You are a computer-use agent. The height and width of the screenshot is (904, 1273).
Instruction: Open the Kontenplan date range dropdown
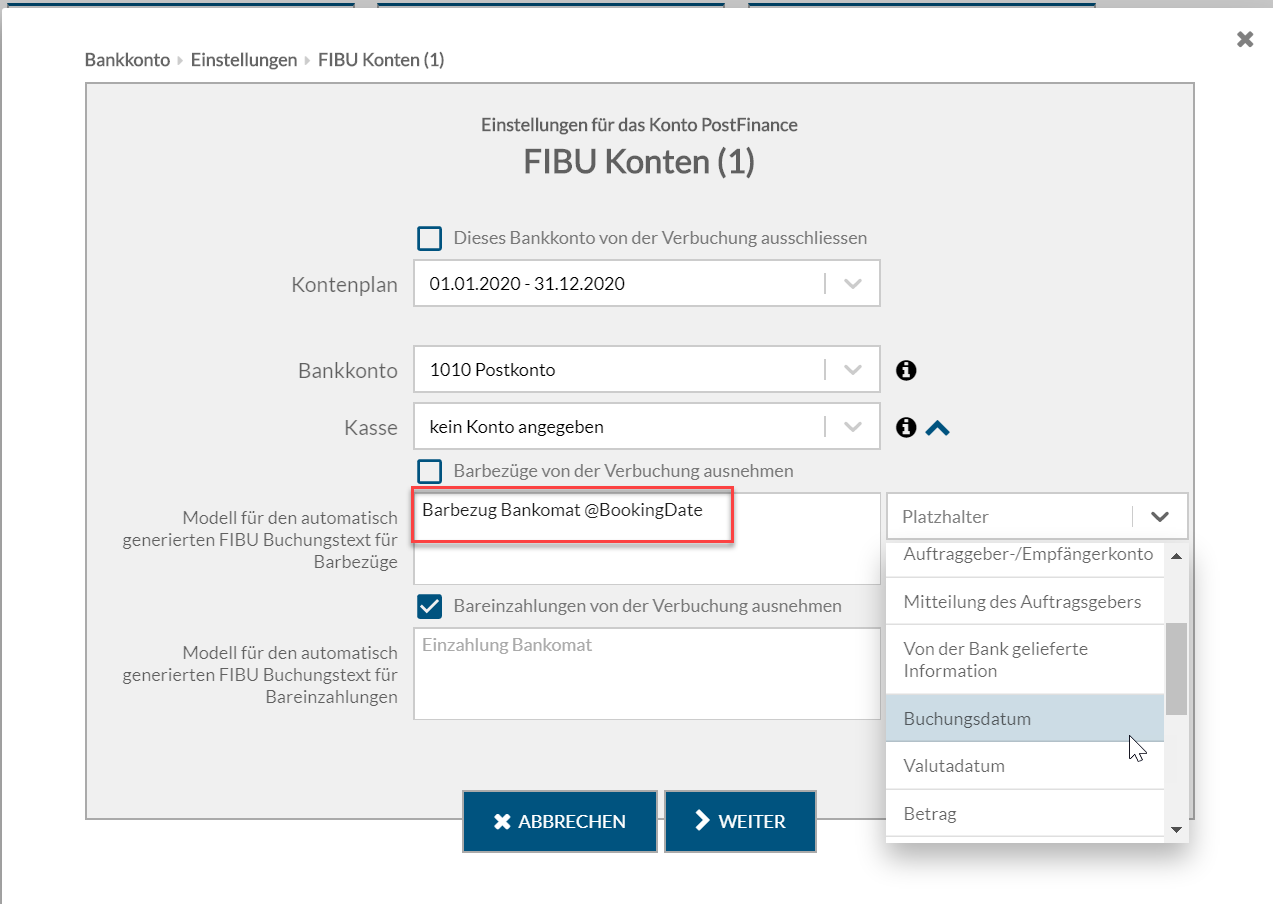click(646, 284)
